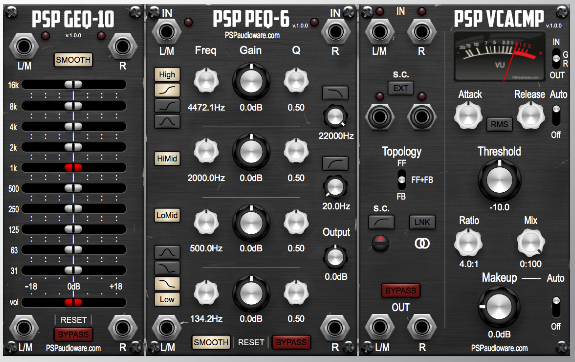
Task: Select the bell curve filter icon under High
Action: point(167,121)
